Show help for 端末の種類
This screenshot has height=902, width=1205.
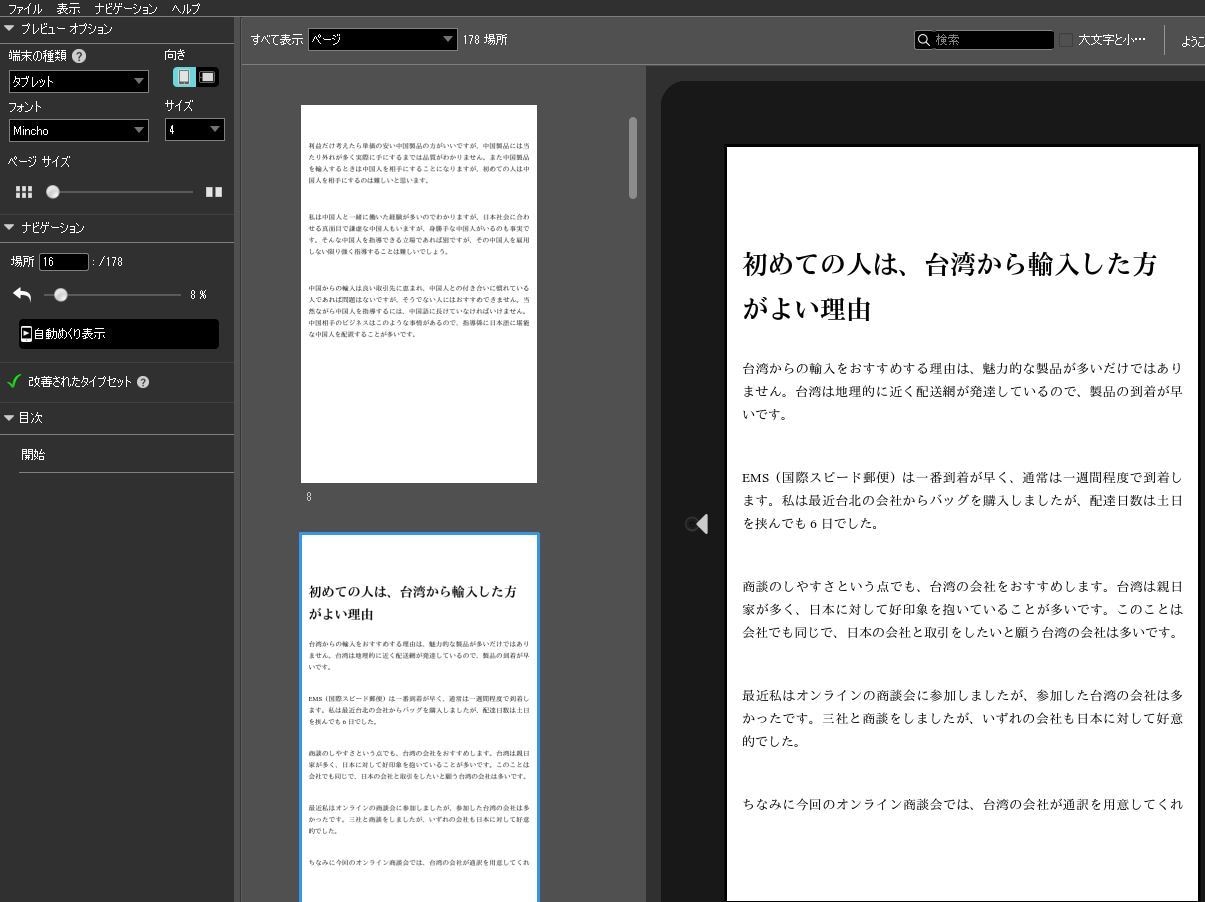tap(79, 56)
